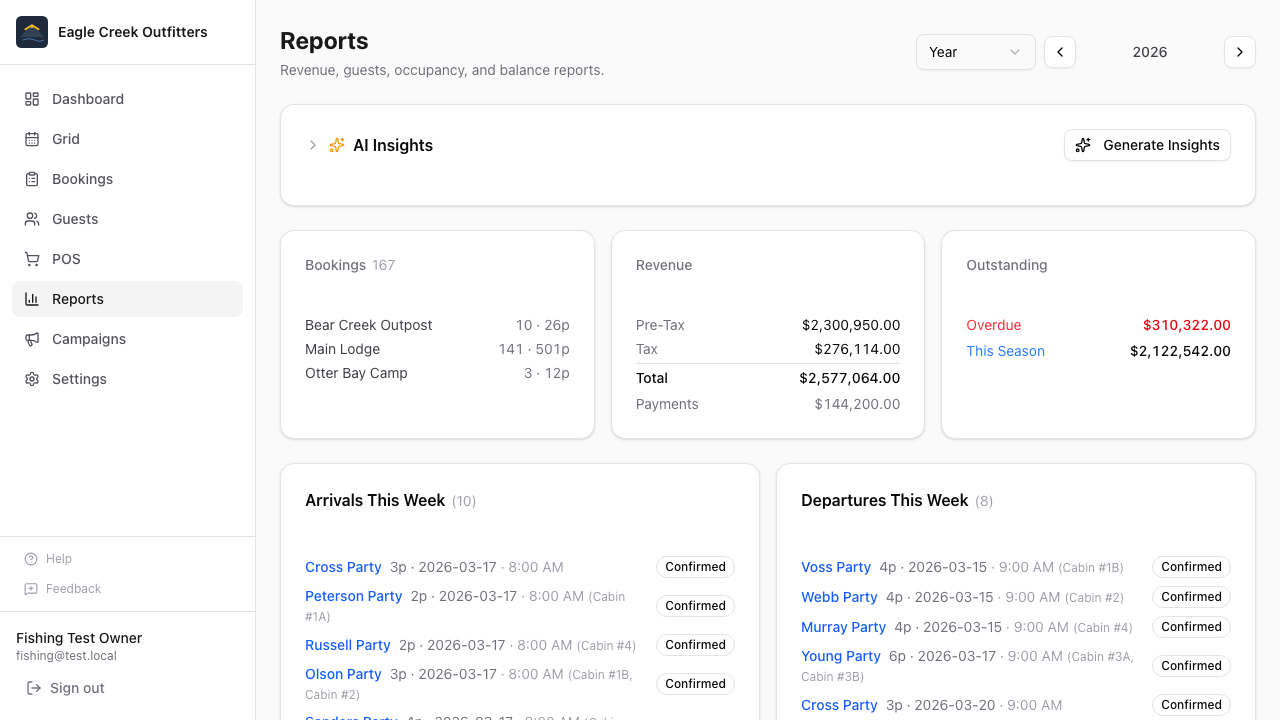Click the Confirmed badge on Voss Party

(1191, 567)
